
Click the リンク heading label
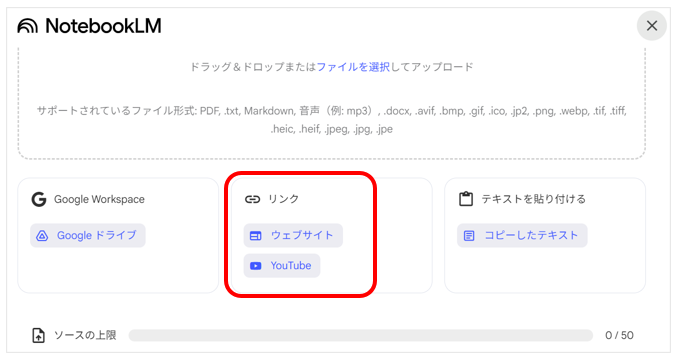[x=284, y=199]
